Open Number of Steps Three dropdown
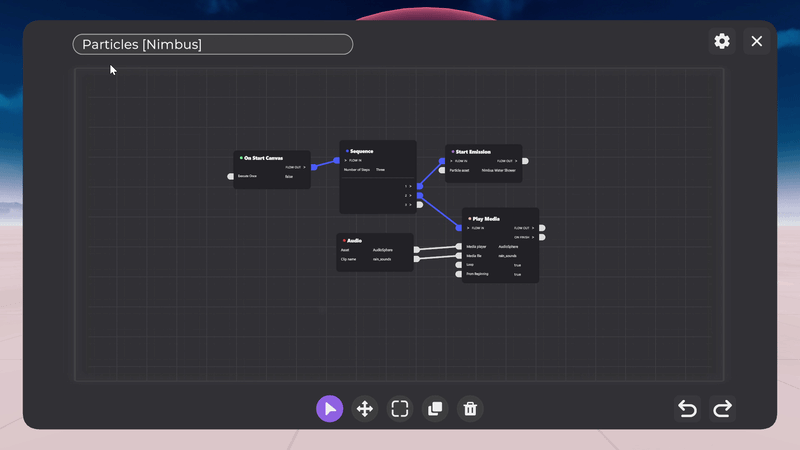The height and width of the screenshot is (450, 800). (x=381, y=170)
